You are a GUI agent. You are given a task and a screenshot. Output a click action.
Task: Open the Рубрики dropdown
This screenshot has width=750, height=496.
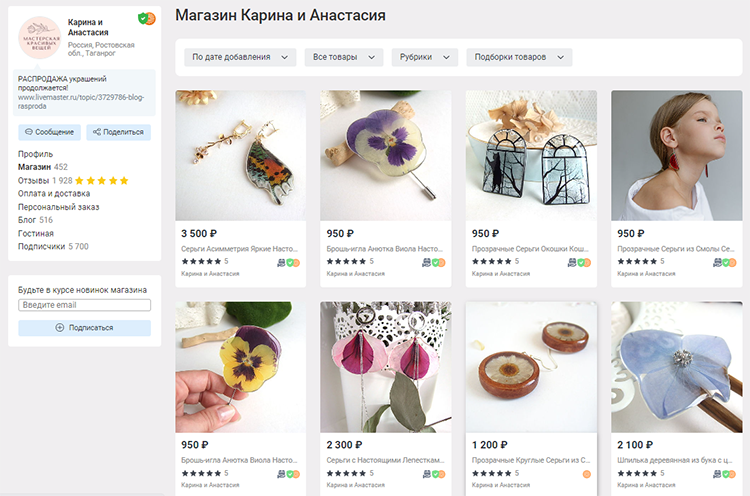tap(424, 57)
